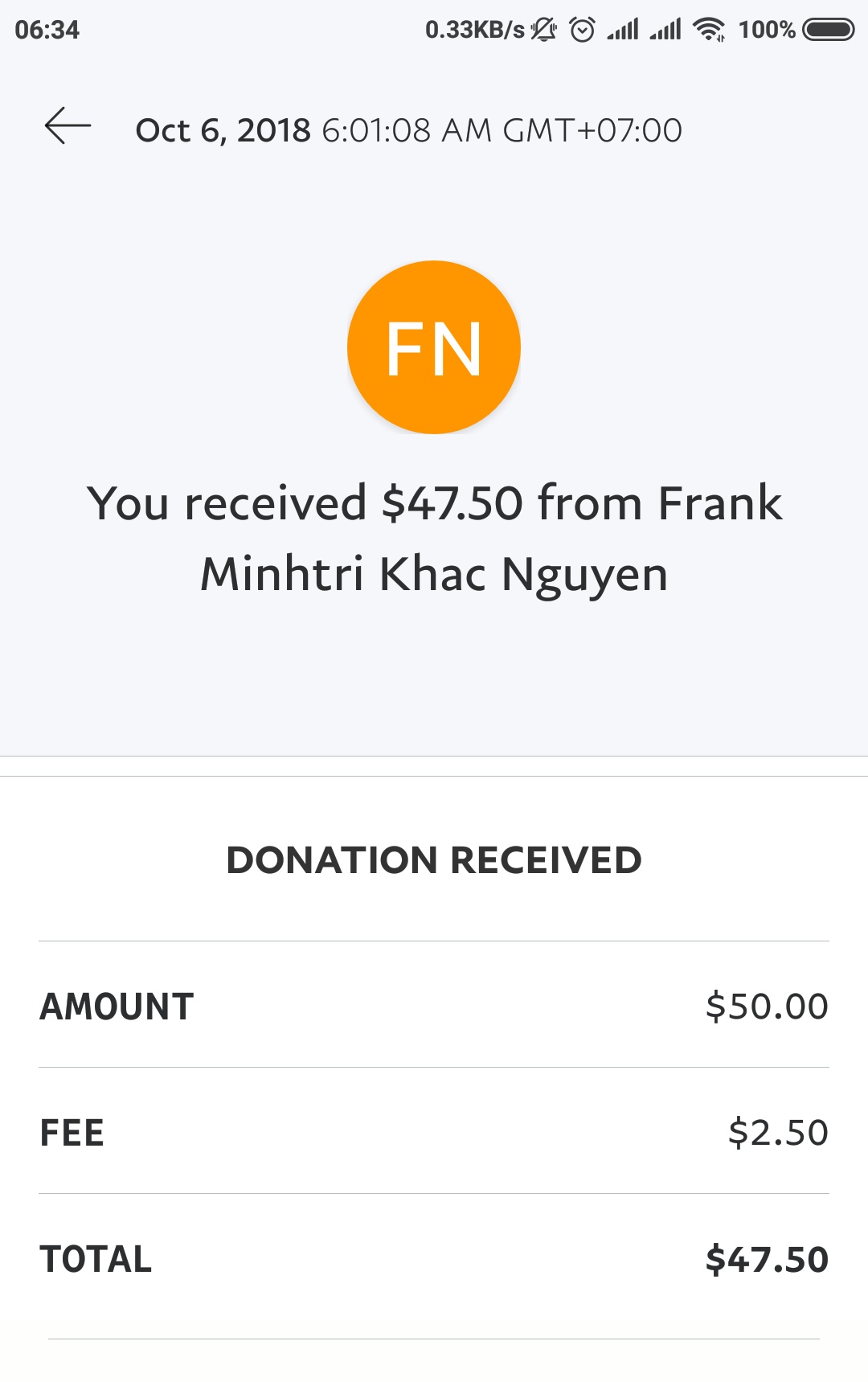Tap the DONATION RECEIVED heading
Image resolution: width=868 pixels, height=1382 pixels.
tap(434, 860)
